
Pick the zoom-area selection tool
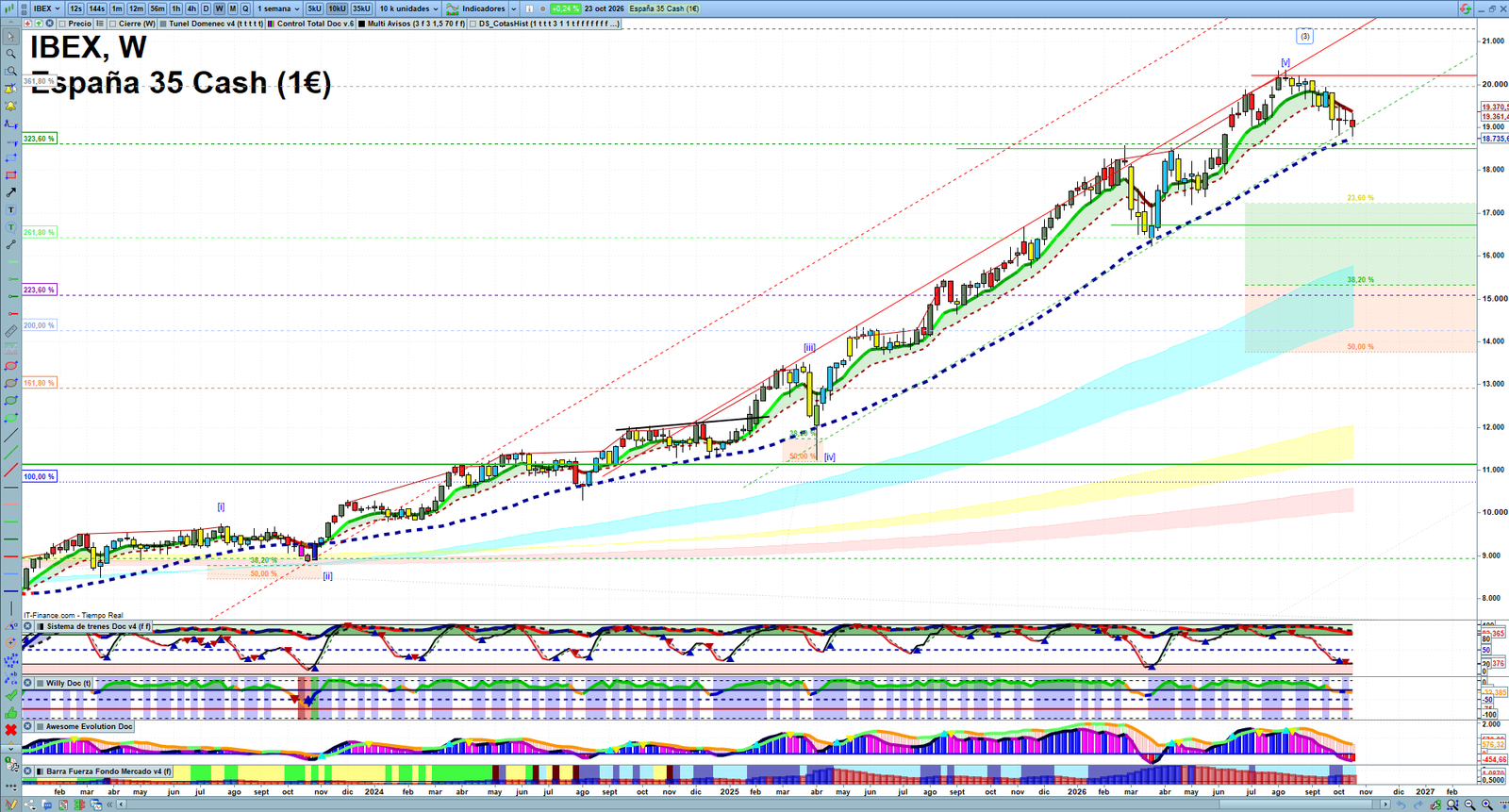(x=10, y=72)
